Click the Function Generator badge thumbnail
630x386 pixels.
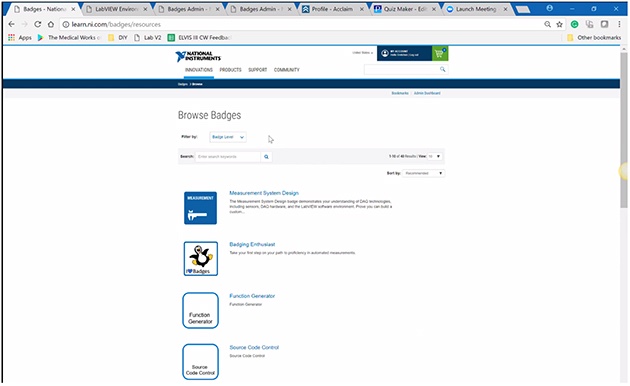pos(200,310)
